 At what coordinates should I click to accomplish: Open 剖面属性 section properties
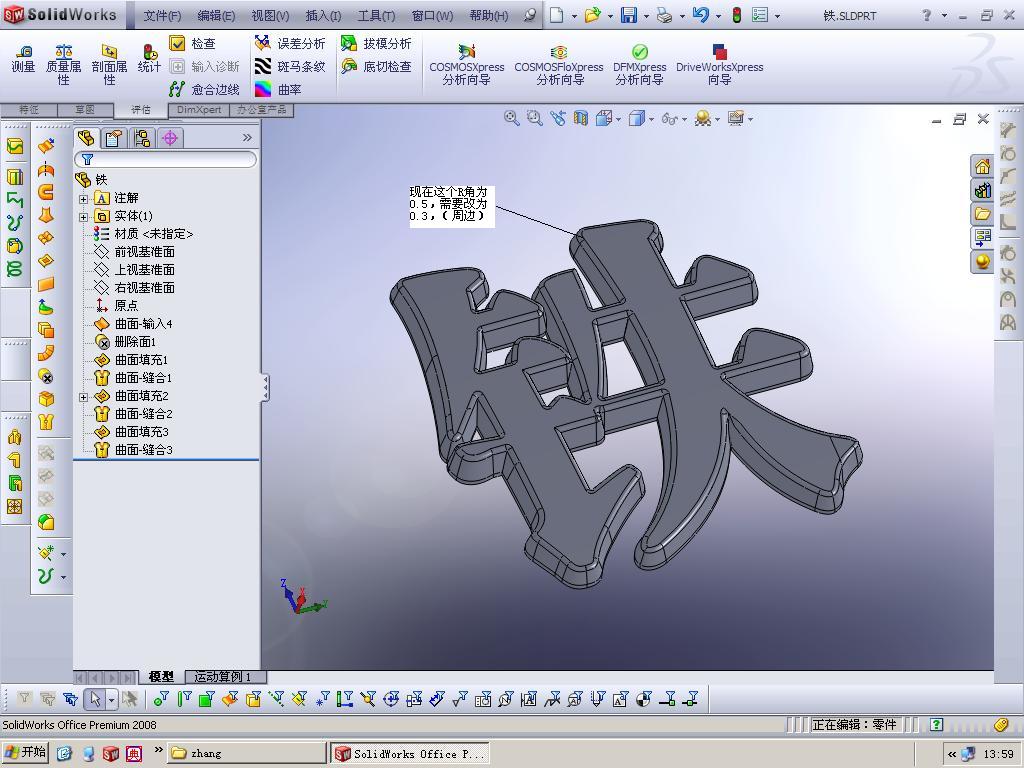(109, 65)
